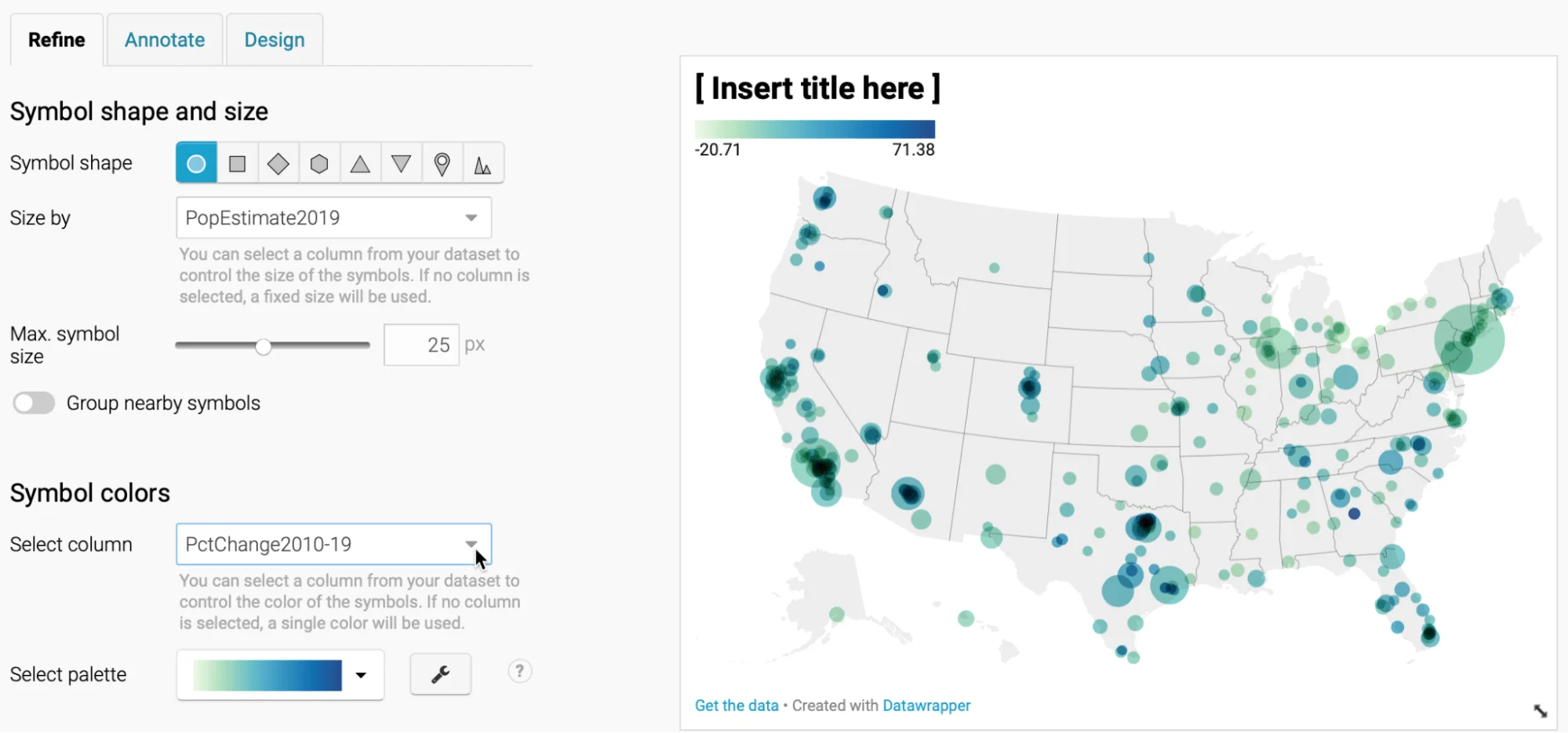Select the upward triangle symbol shape
Screen dimensions: 1568x733
(x=360, y=163)
